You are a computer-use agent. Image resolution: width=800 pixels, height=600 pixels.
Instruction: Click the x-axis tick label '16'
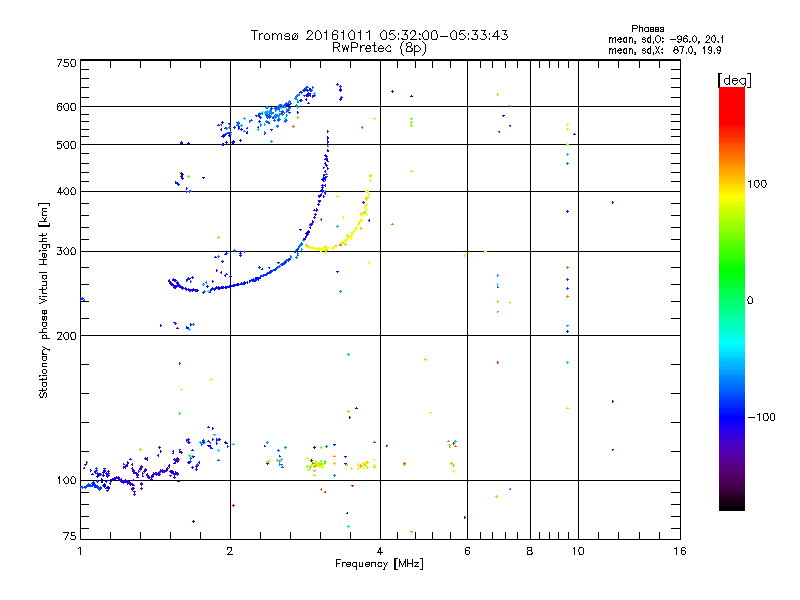pyautogui.click(x=680, y=551)
